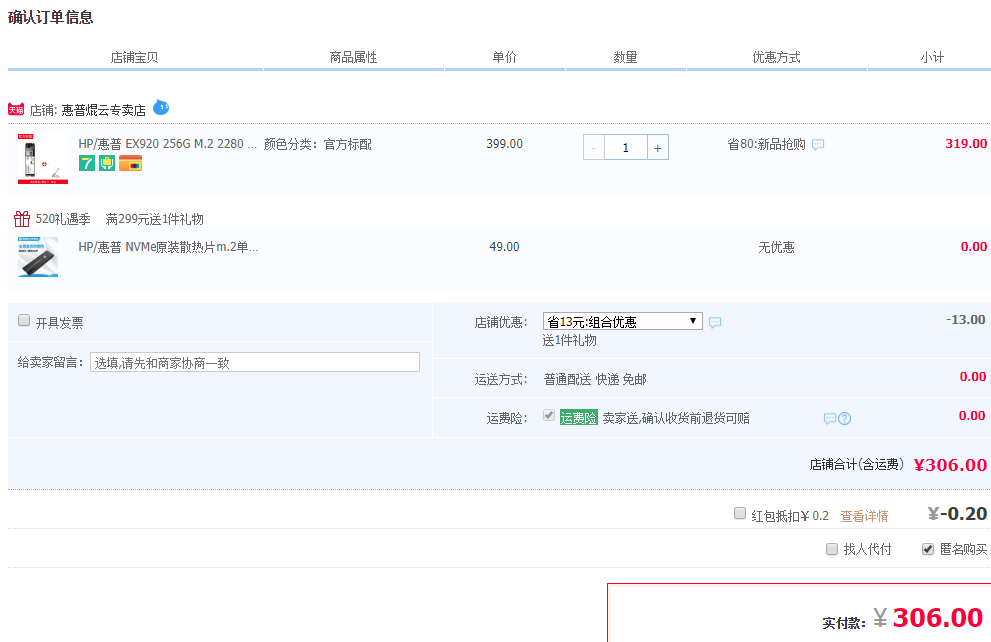This screenshot has height=642, width=991.
Task: Click the 49.00 heatsink unit price
Action: (x=504, y=247)
